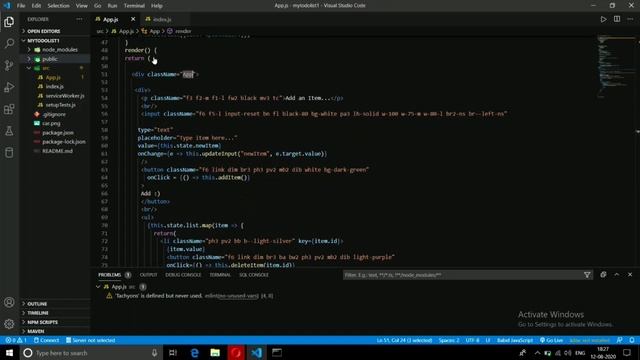
Task: Open the Extensions view
Action: [9, 109]
